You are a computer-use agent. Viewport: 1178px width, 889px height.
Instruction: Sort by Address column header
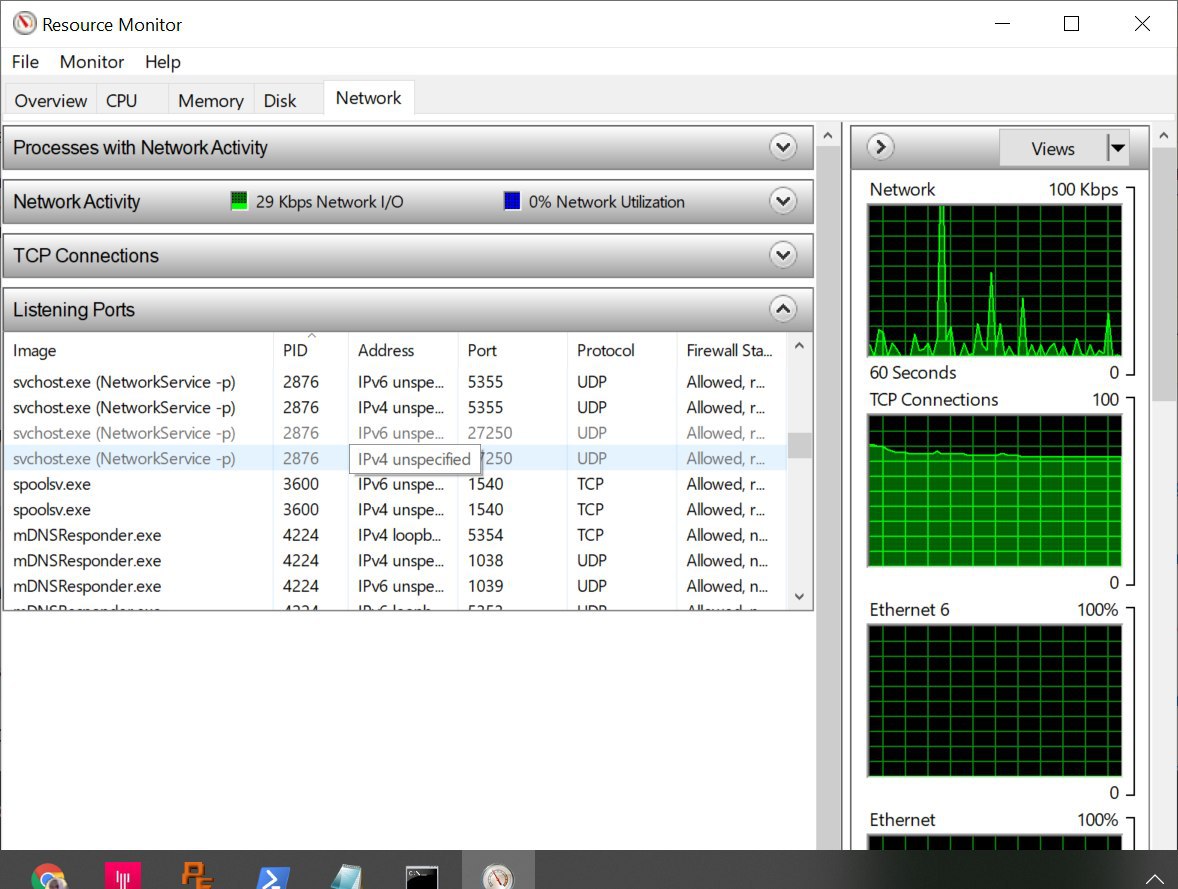403,350
